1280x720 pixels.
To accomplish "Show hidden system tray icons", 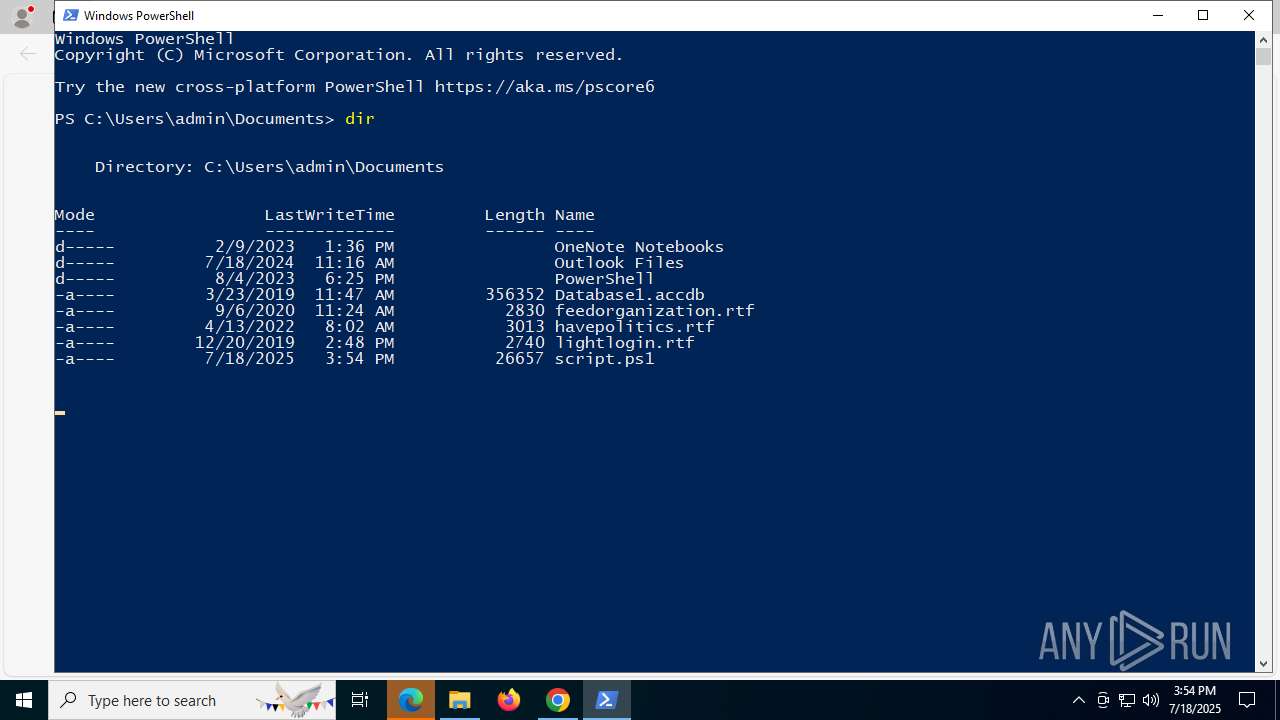I will [1078, 700].
